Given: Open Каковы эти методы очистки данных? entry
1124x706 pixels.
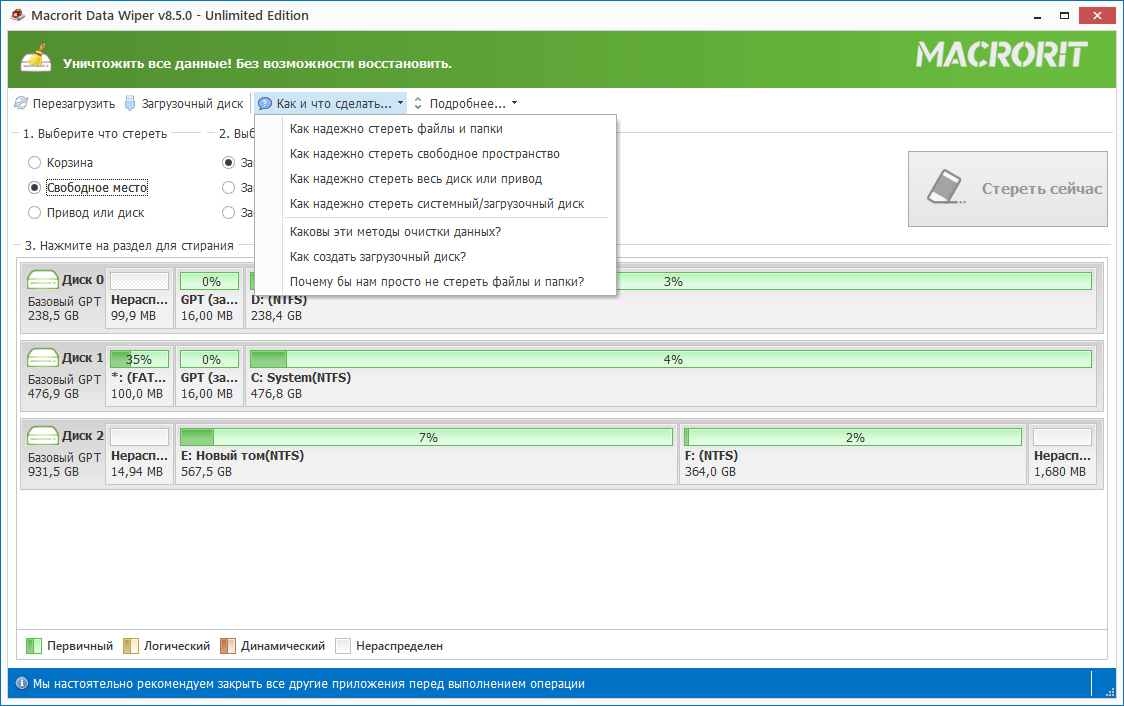Looking at the screenshot, I should (x=394, y=231).
